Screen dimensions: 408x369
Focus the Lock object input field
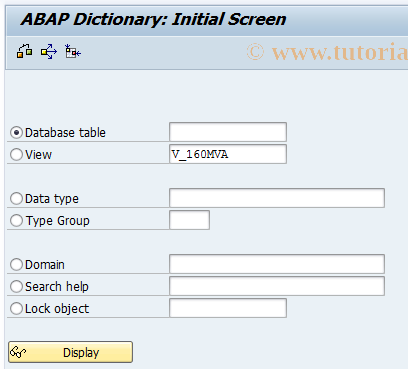228,308
